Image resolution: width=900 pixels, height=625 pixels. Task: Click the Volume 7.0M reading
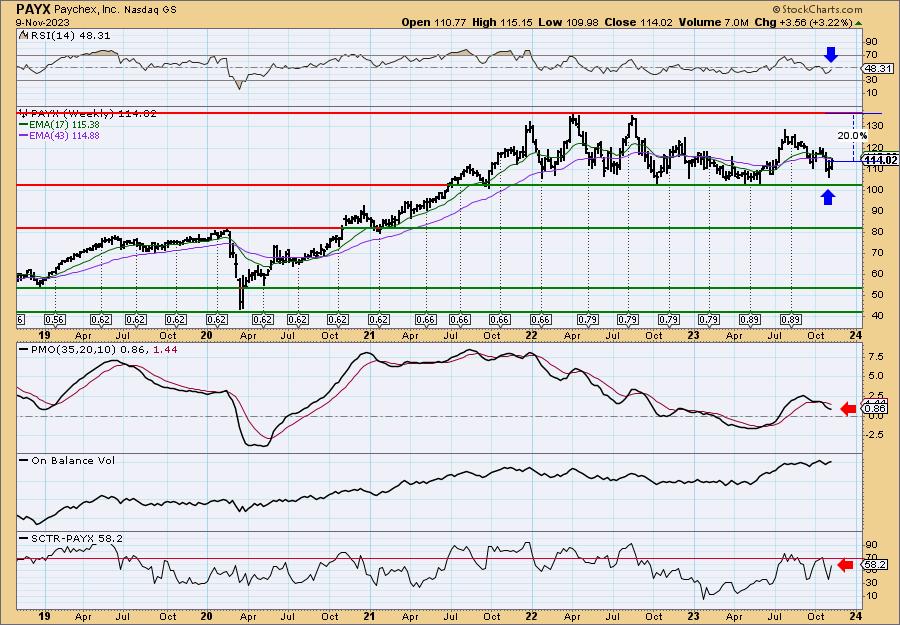(x=713, y=22)
